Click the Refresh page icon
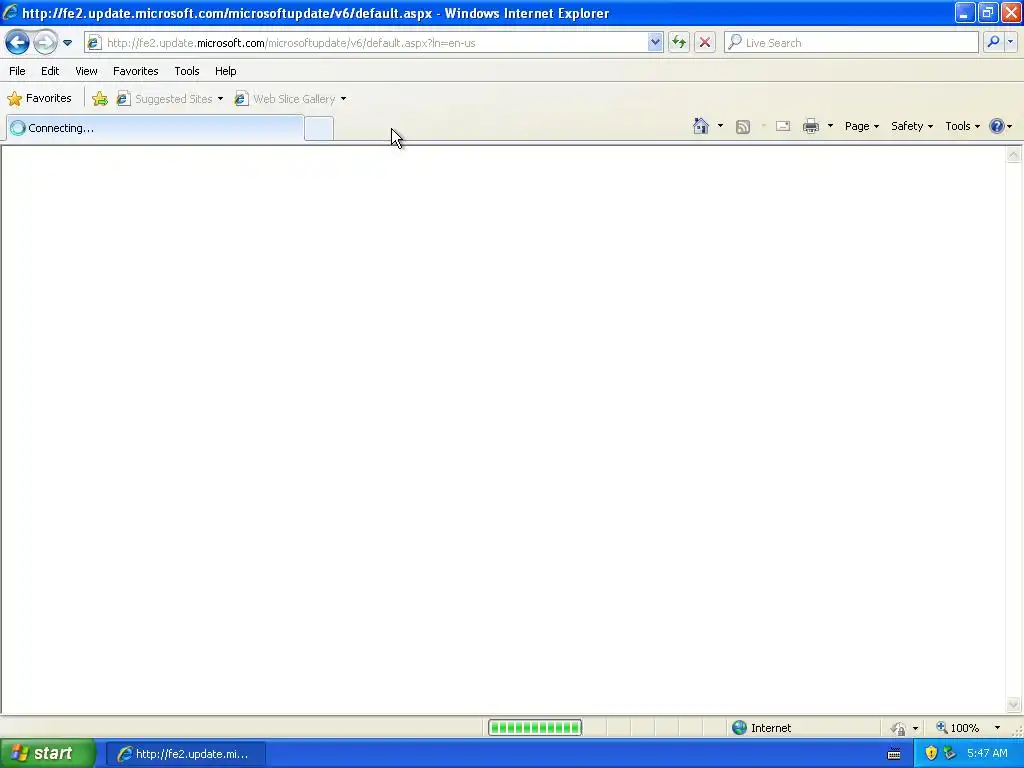1024x768 pixels. [x=679, y=42]
